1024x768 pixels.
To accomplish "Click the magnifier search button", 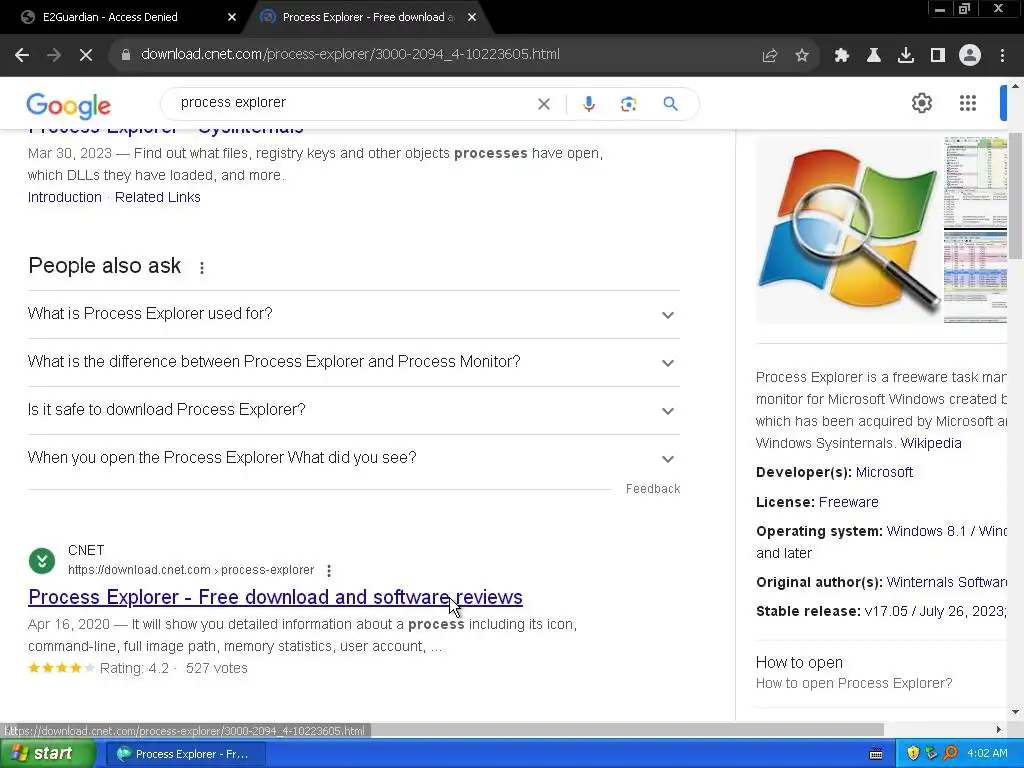I will point(670,104).
